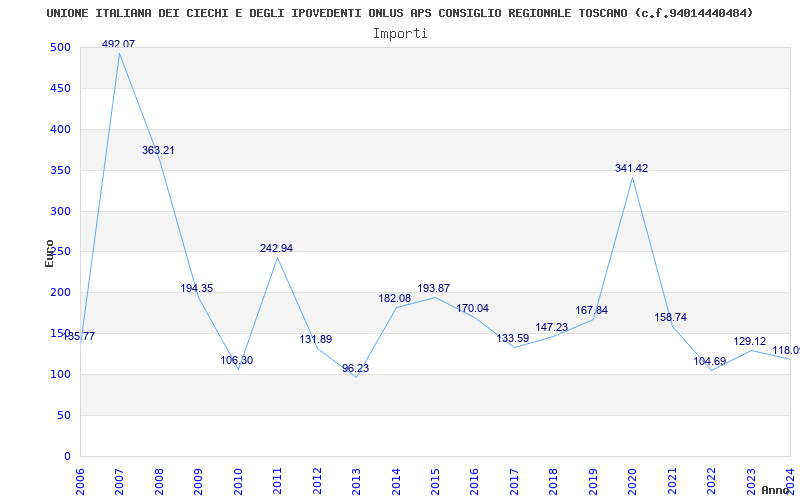Select the 363.21 value label
Screen dimensions: 800x500
tap(158, 151)
